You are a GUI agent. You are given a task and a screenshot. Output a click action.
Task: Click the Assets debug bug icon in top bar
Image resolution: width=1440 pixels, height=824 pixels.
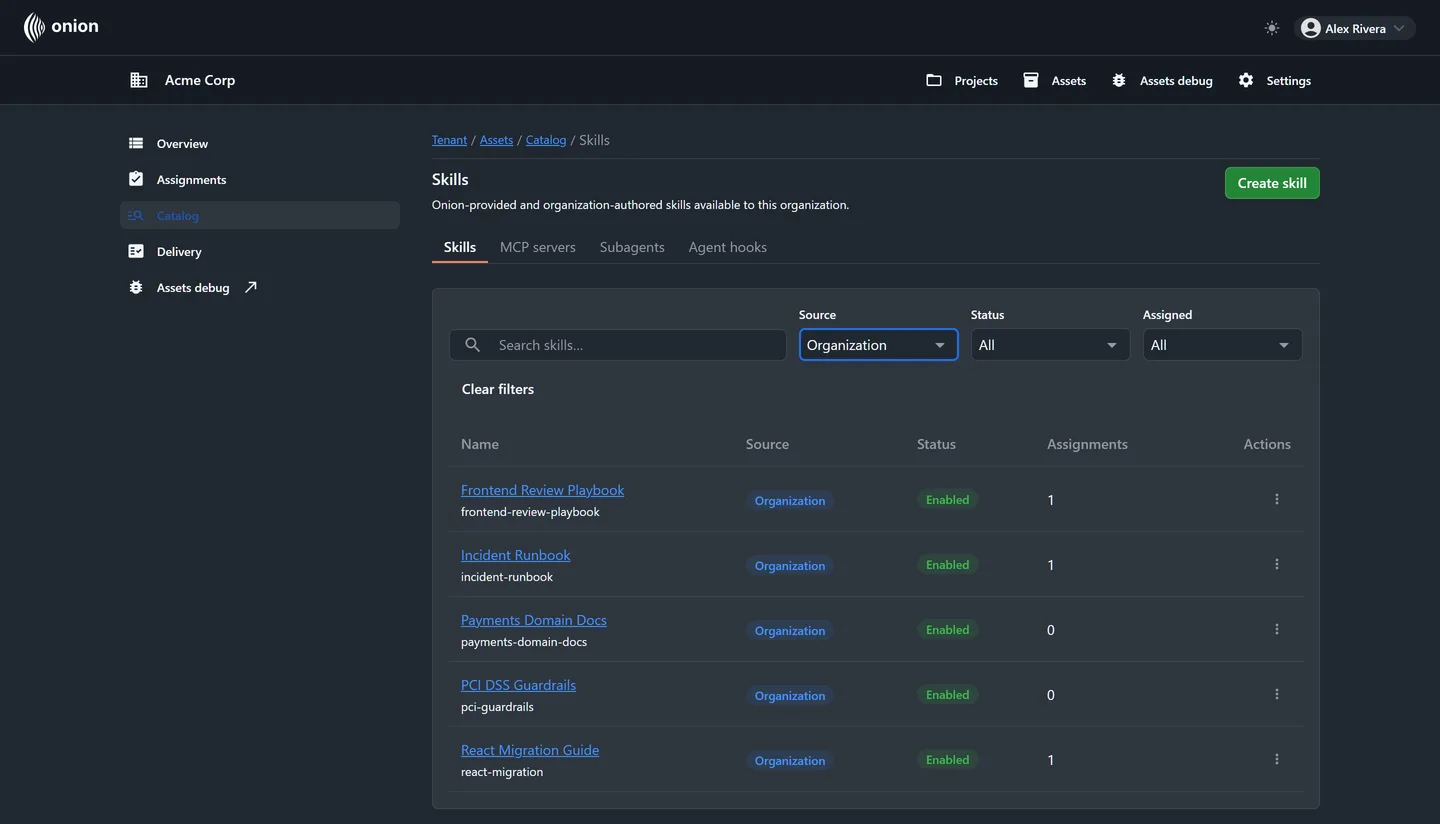(x=1119, y=80)
